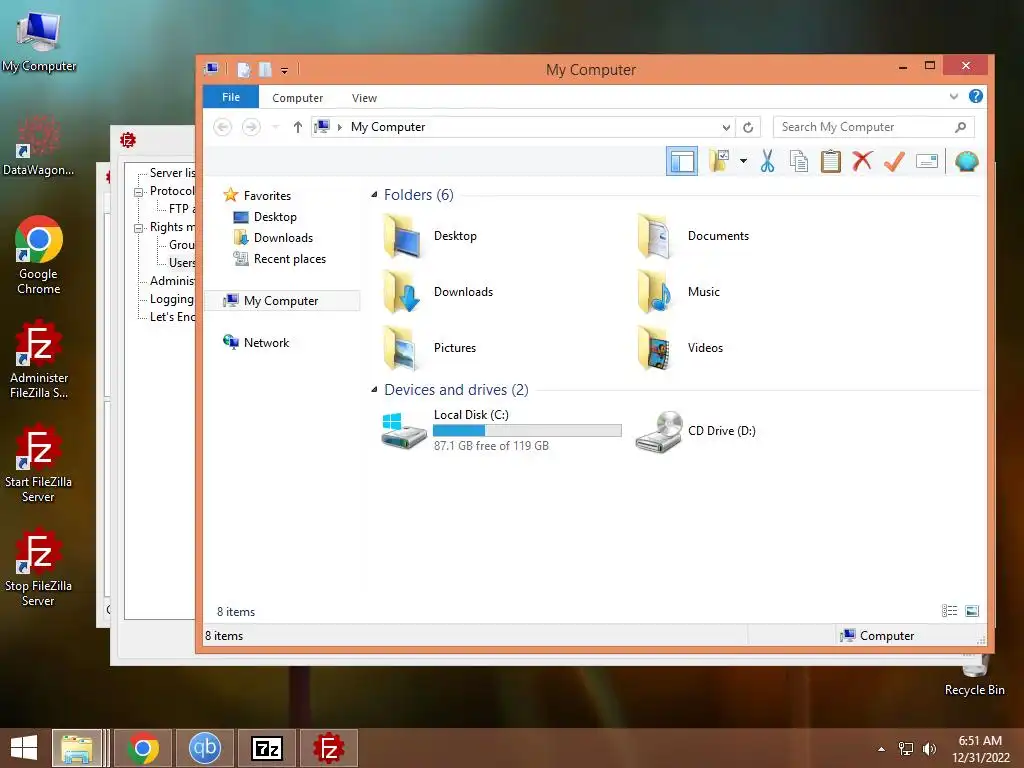The image size is (1024, 768).
Task: Open the folder options toolbar icon
Action: 720,161
